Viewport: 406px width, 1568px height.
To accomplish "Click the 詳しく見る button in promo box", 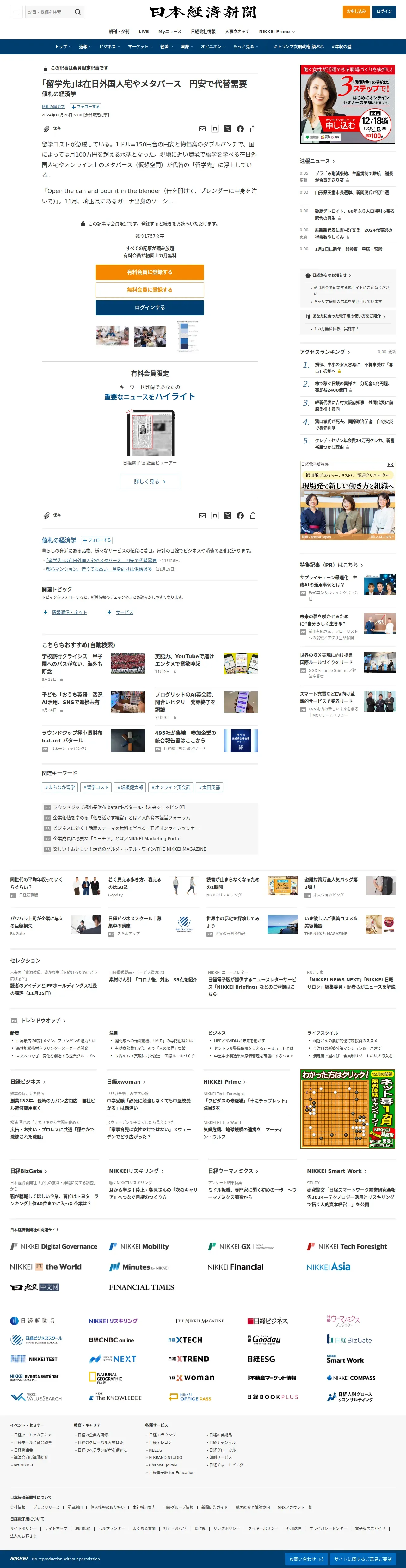I will pos(150,481).
